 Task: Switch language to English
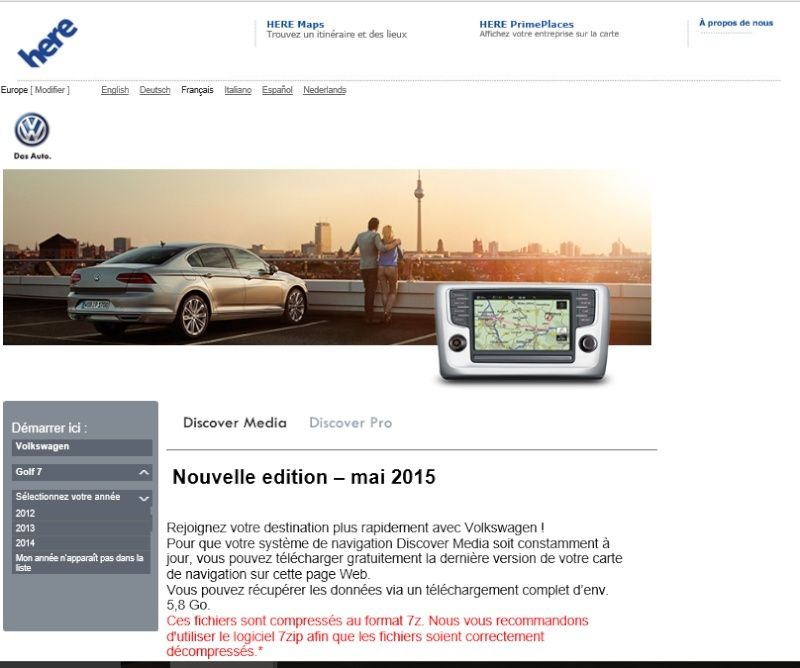(x=115, y=90)
